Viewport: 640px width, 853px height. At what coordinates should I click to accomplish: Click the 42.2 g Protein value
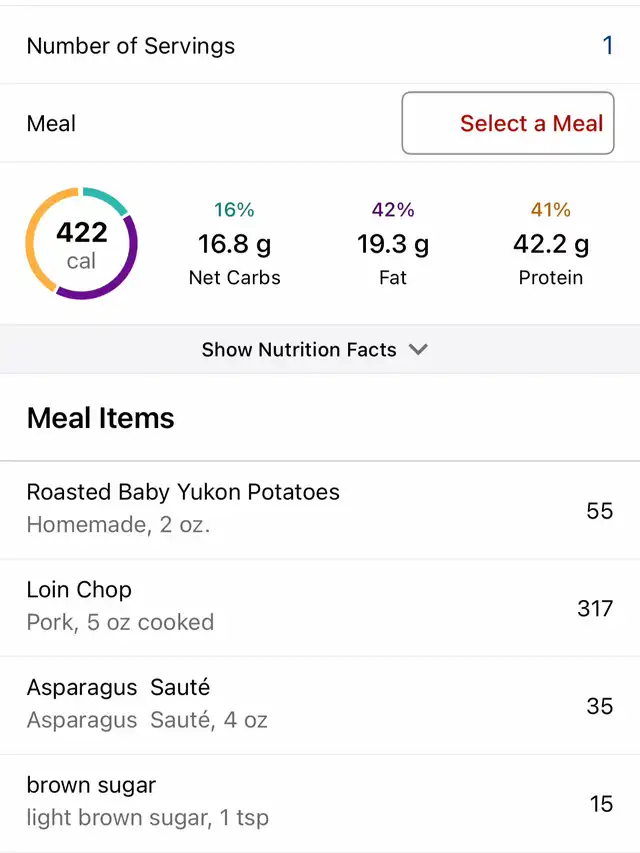(x=550, y=244)
